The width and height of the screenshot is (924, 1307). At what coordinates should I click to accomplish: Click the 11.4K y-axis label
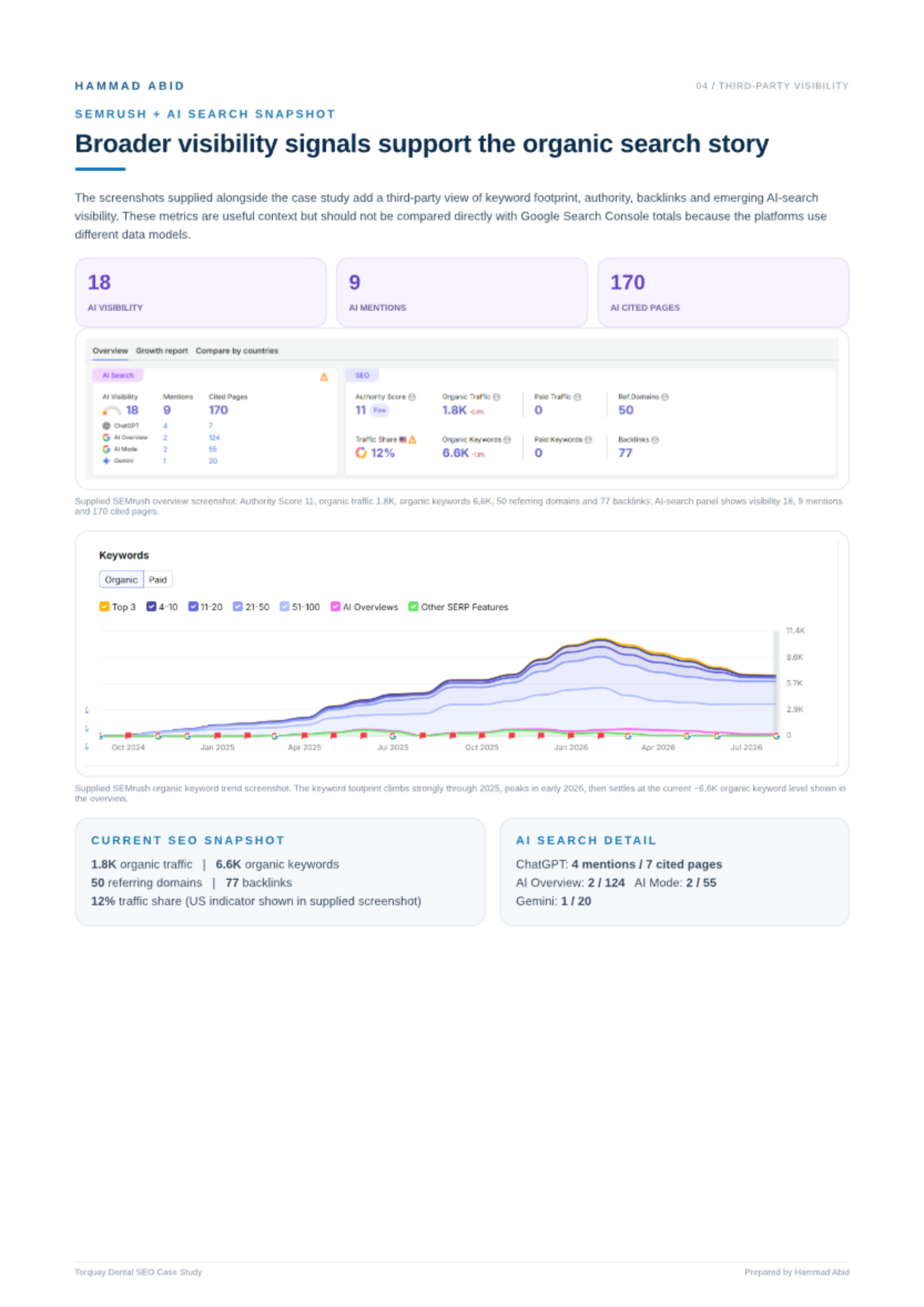795,630
